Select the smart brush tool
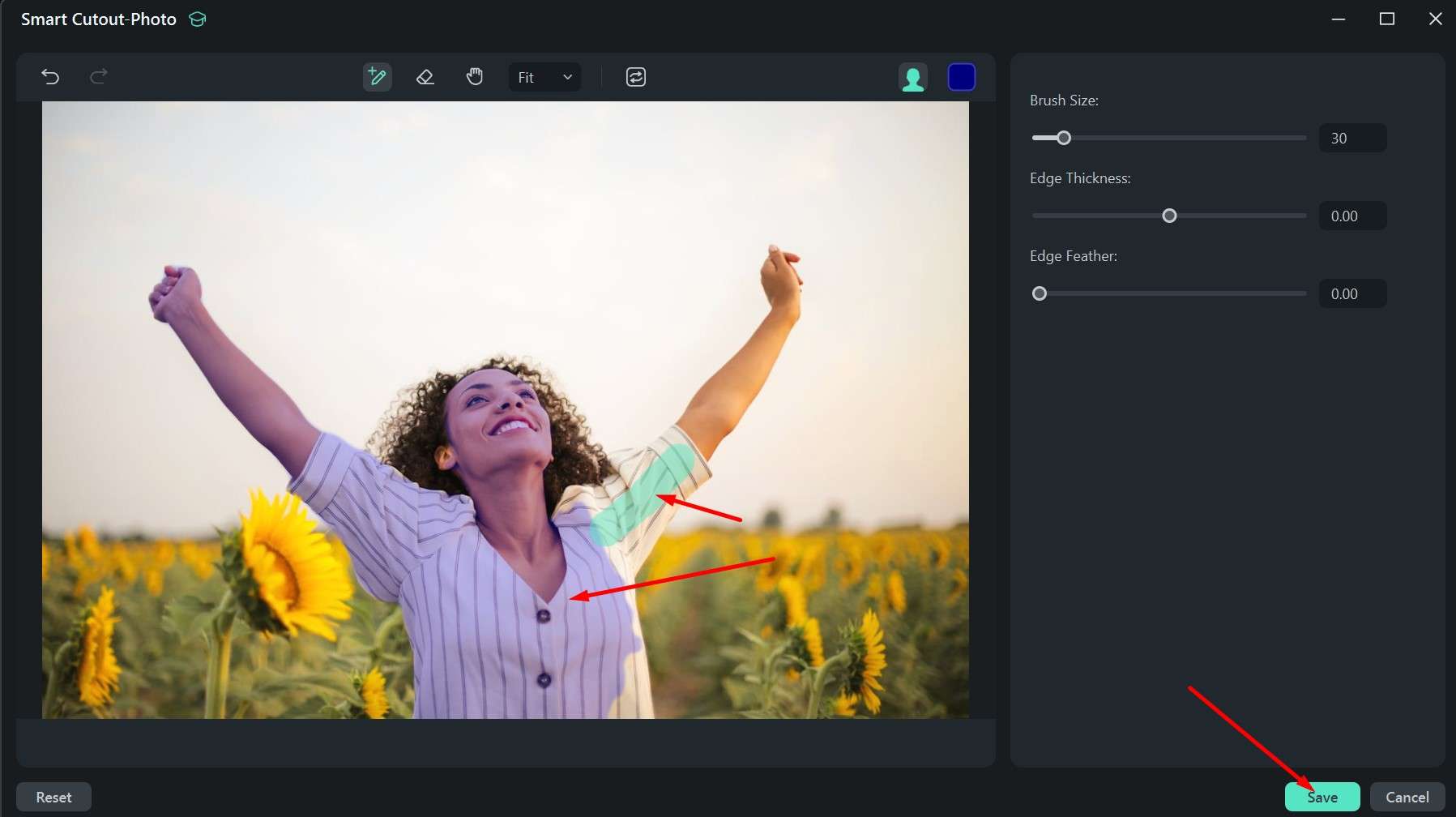 [377, 77]
